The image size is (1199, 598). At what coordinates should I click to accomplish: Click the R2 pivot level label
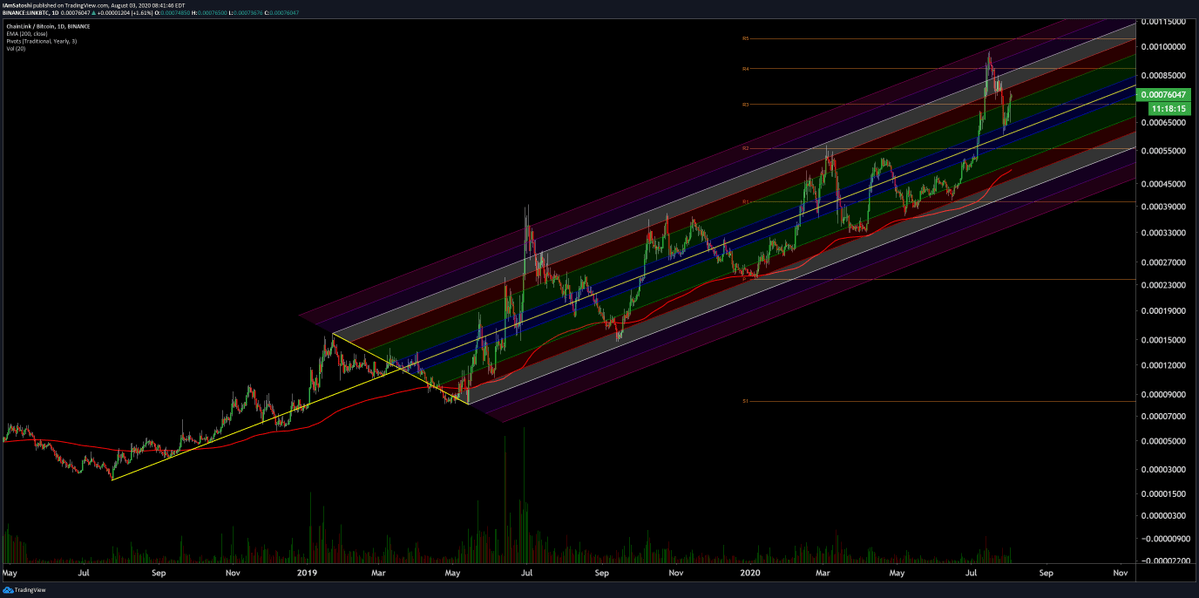tap(746, 148)
